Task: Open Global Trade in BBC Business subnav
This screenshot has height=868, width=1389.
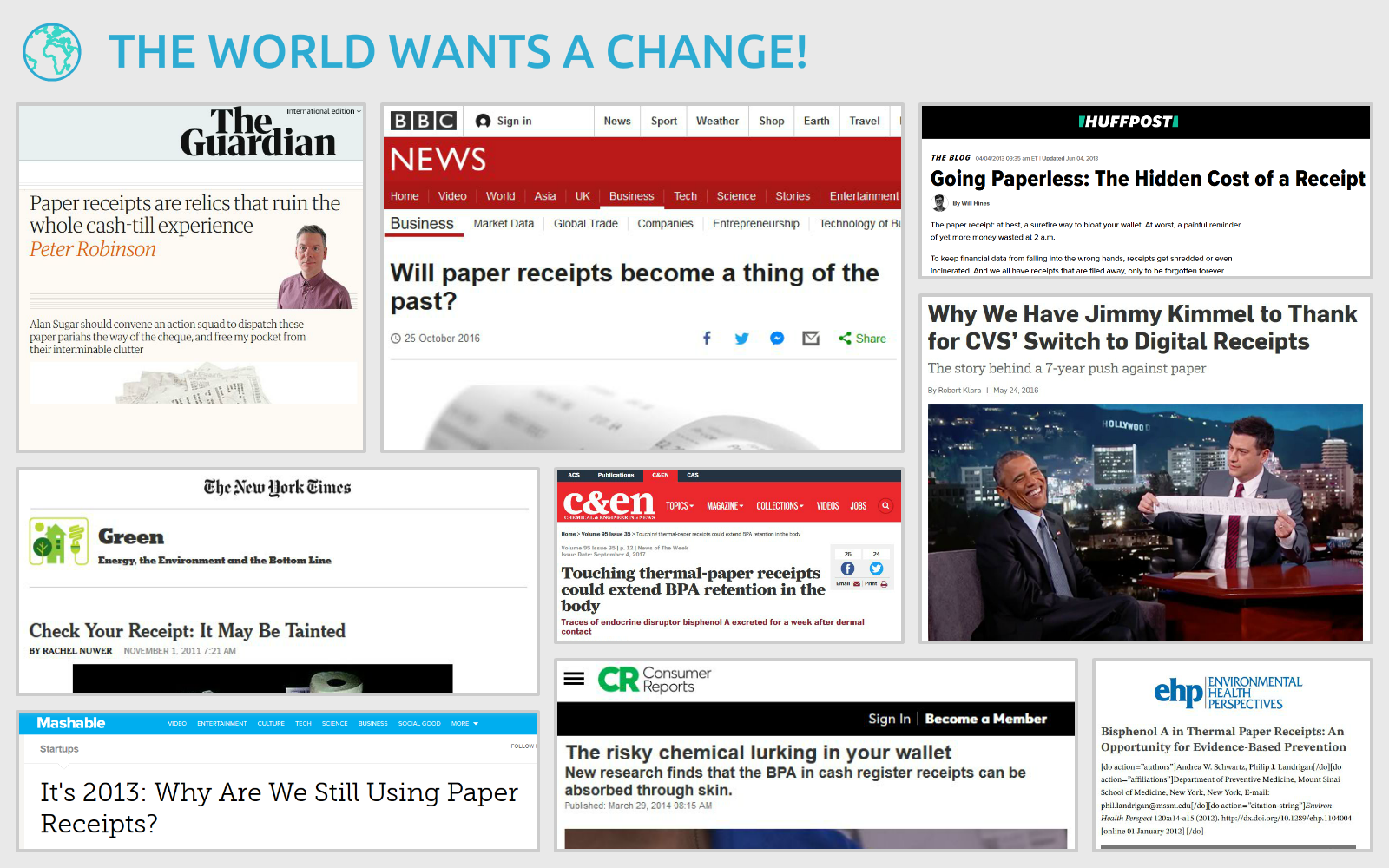Action: pos(586,224)
